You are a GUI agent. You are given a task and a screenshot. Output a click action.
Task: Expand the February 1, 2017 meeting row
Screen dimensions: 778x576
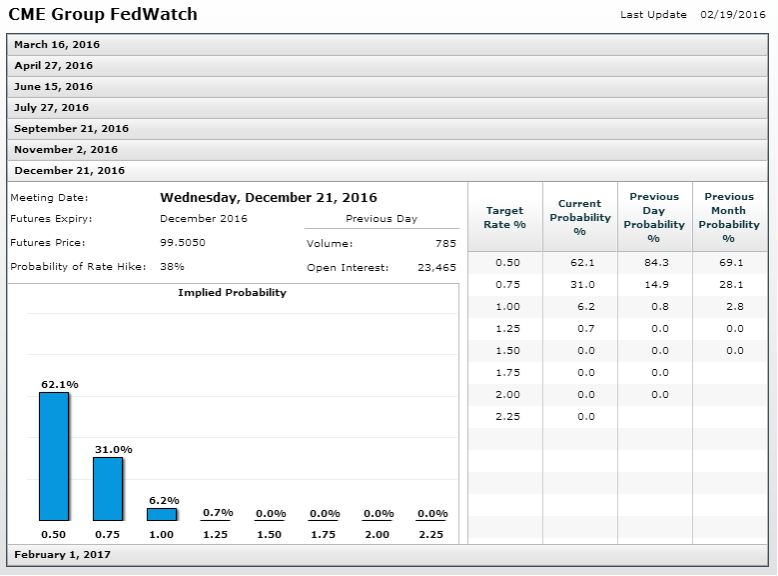click(x=62, y=554)
